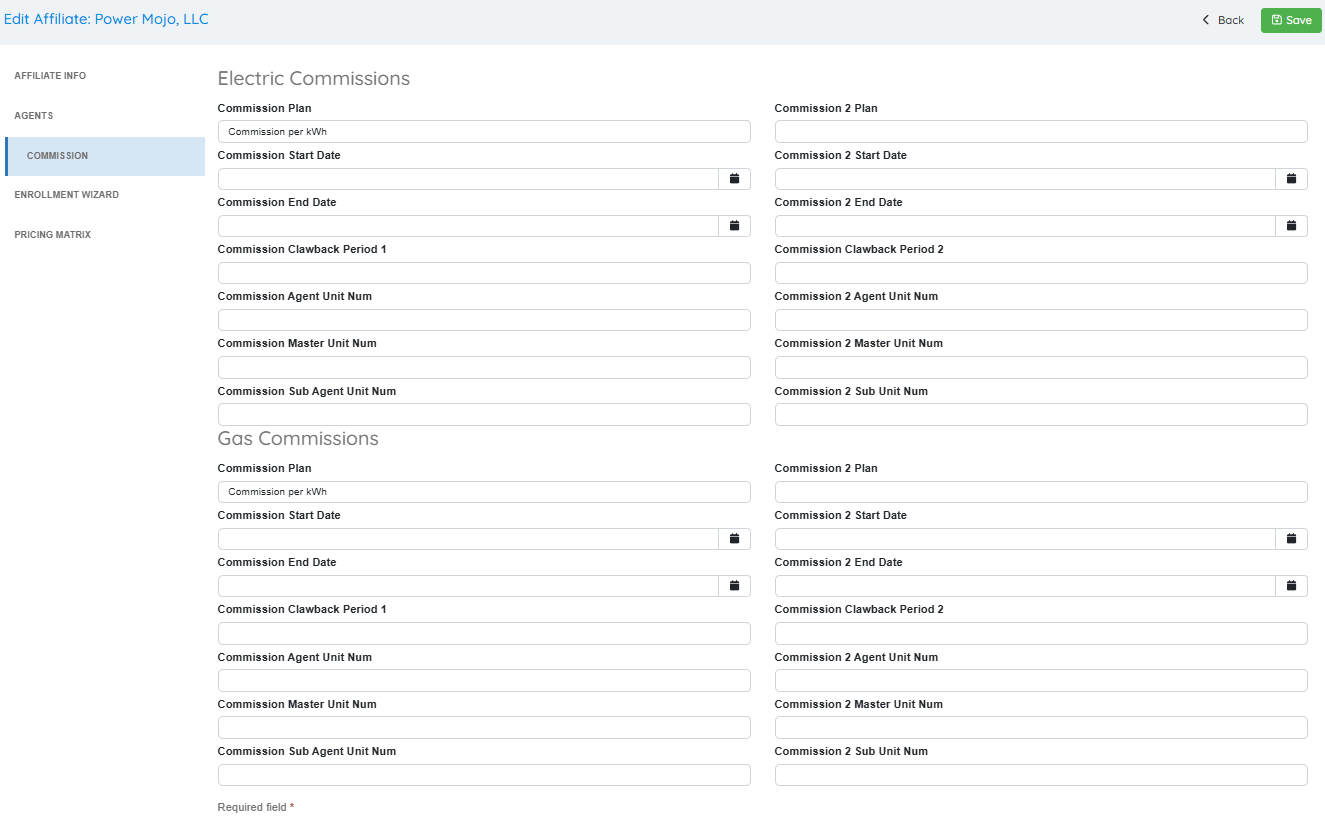Open Electric Commission Start Date calendar picker
The height and width of the screenshot is (817, 1325).
734,179
